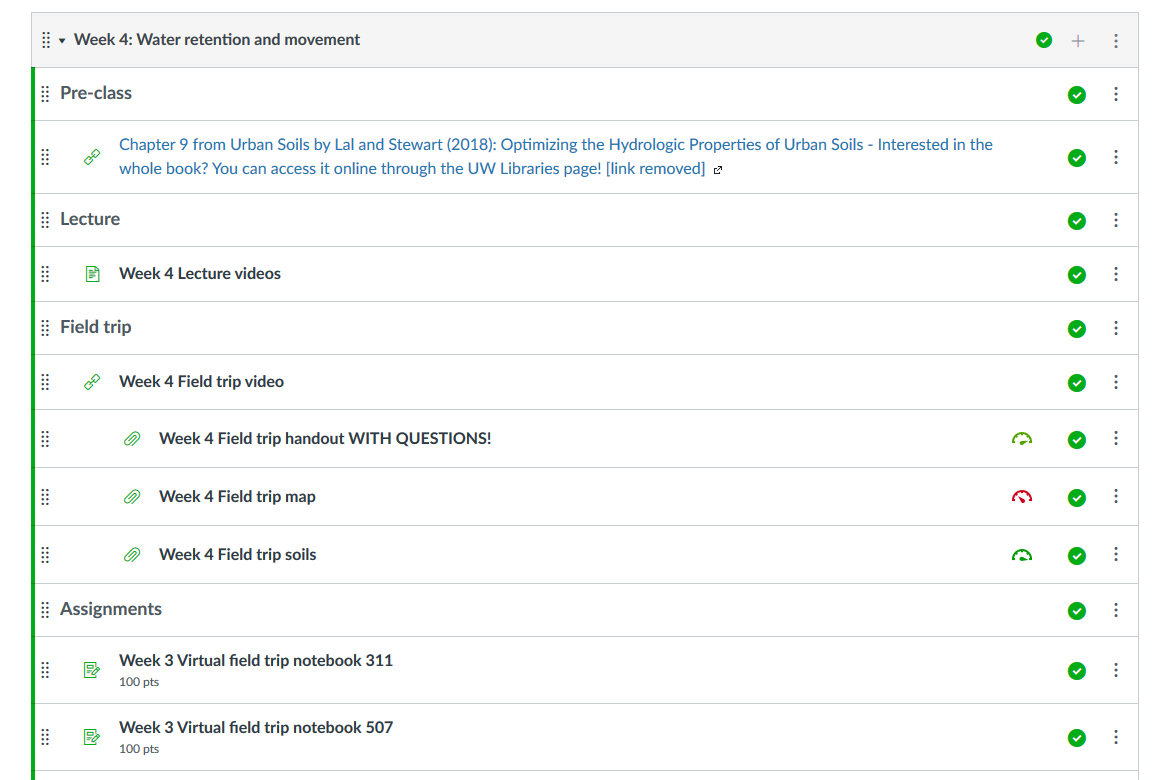
Task: Open the options menu for Lecture header
Action: [1116, 220]
